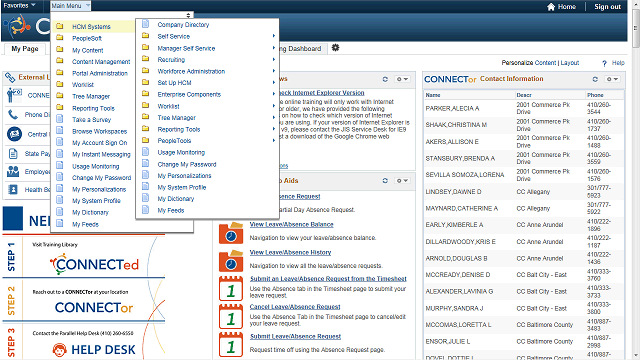Open the Main Menu dropdown
The width and height of the screenshot is (640, 360).
[70, 6]
